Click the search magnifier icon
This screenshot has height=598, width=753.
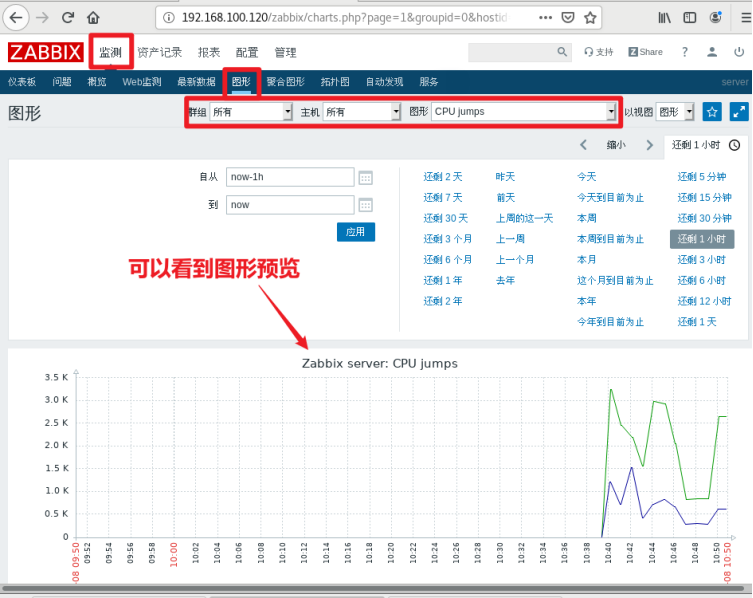coord(562,51)
